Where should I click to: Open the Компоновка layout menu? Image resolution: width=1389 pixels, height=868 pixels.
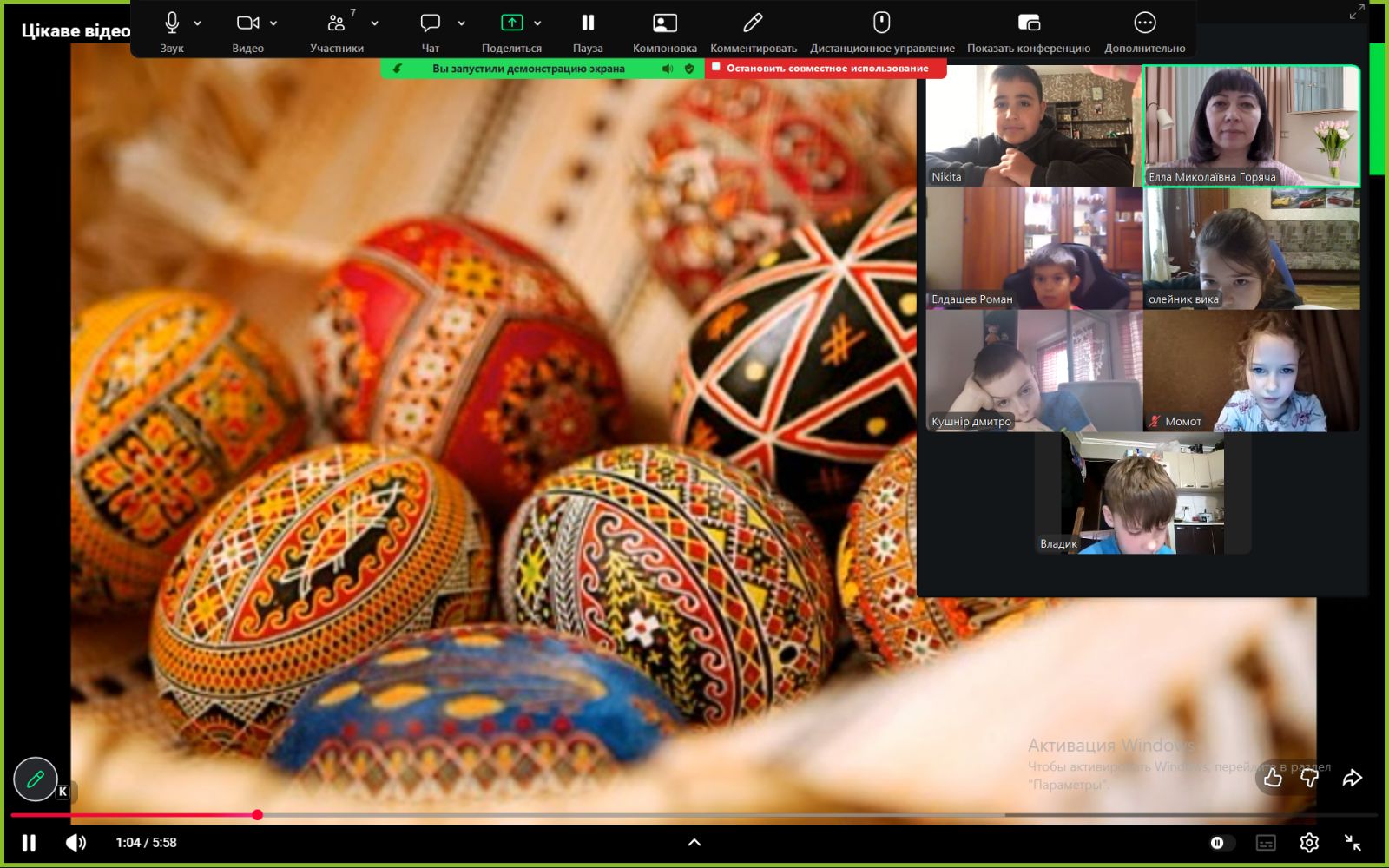(664, 23)
